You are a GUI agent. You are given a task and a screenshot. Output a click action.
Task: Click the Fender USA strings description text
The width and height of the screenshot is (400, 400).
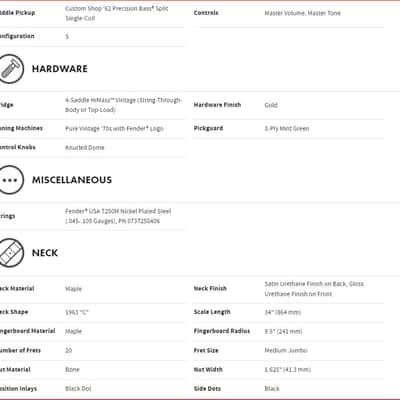coord(118,216)
